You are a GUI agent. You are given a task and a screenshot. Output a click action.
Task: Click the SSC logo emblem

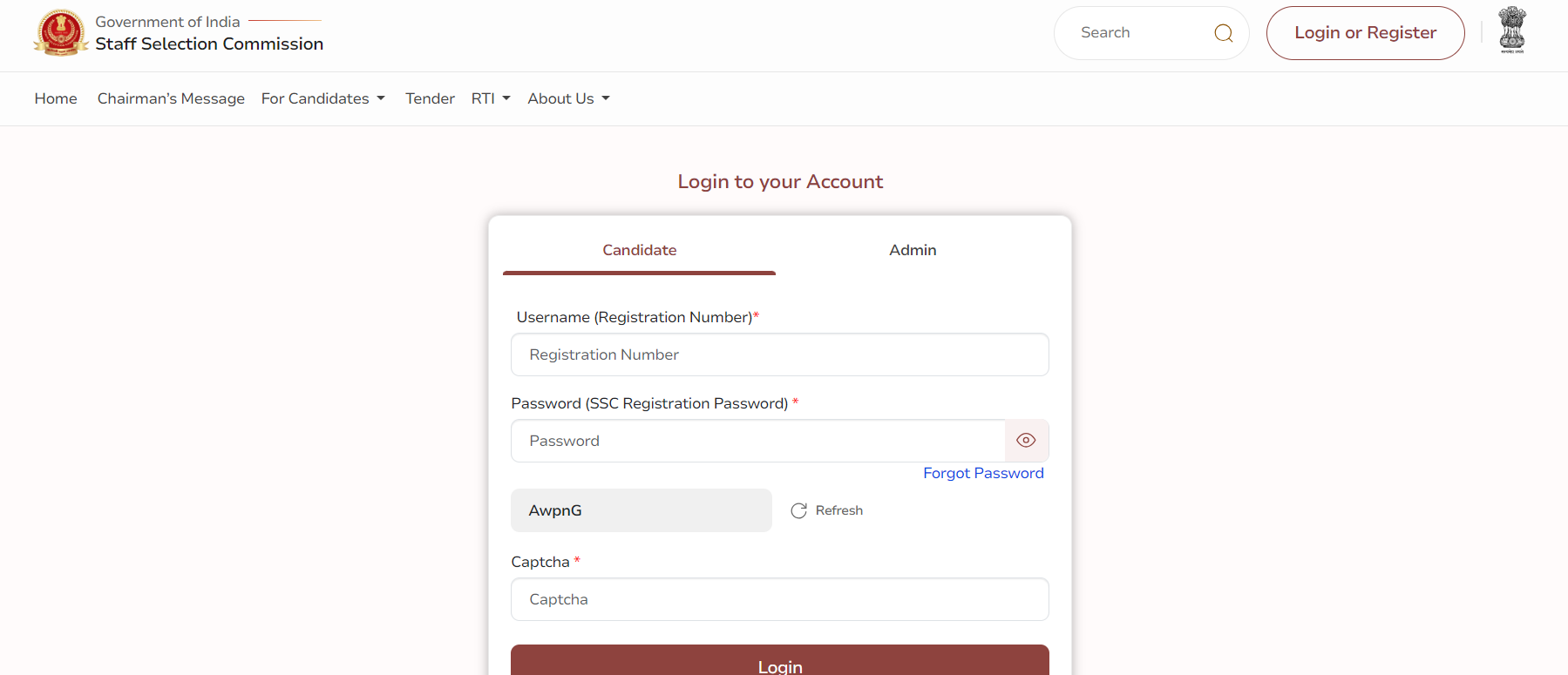tap(60, 33)
